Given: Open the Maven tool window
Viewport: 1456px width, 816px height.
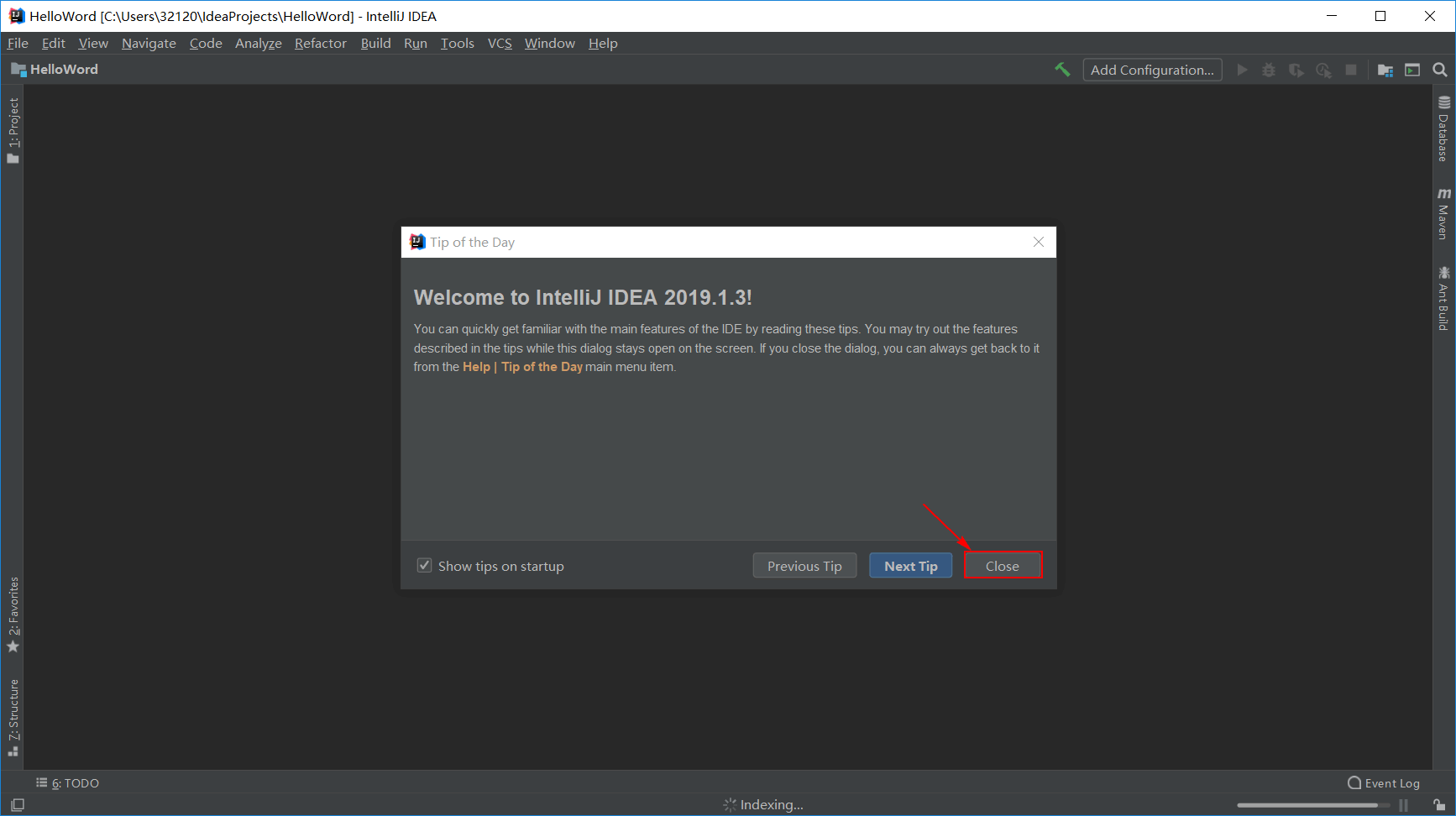Looking at the screenshot, I should pos(1443,213).
